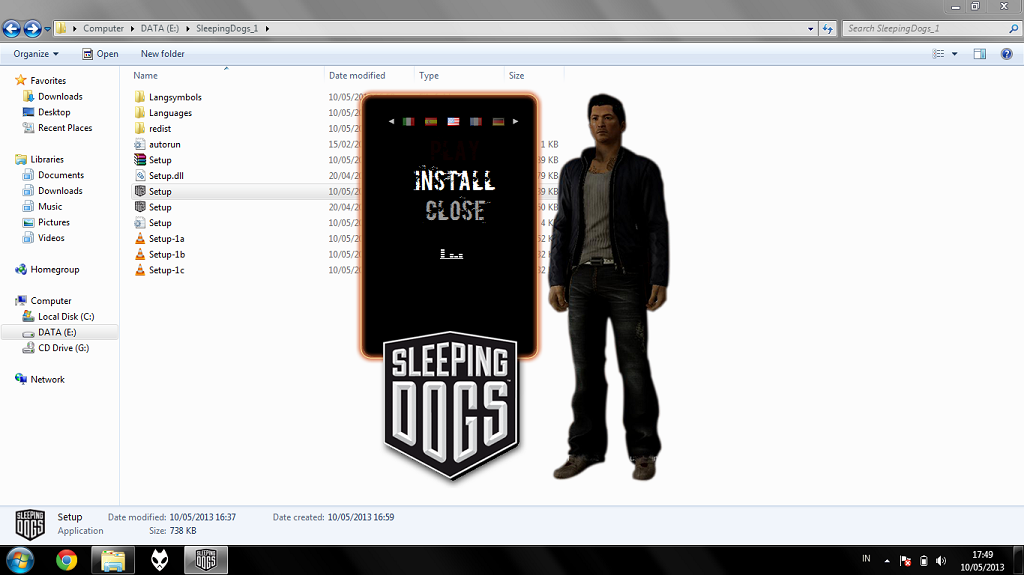The height and width of the screenshot is (575, 1024).
Task: Open Favorites in navigation pane
Action: pos(48,80)
